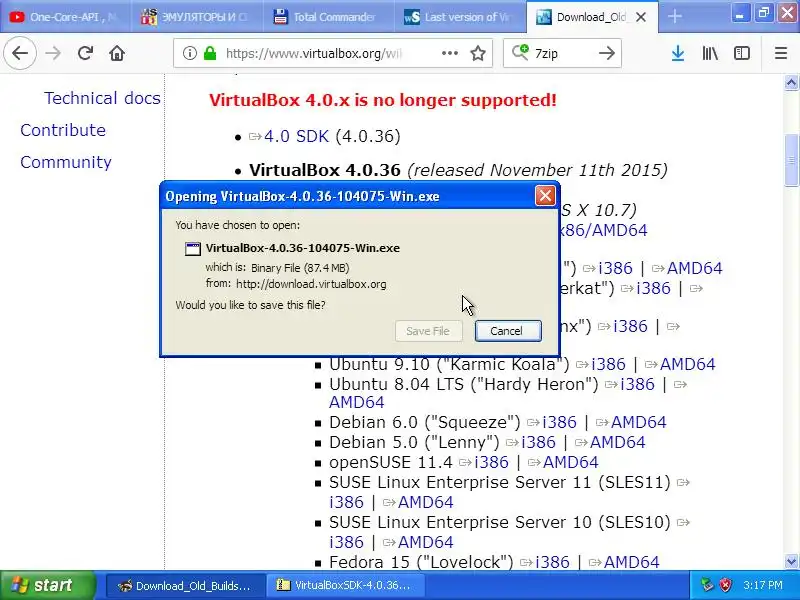Click AMD64 link for Debian 6.0 Squeeze
The image size is (800, 600).
click(638, 422)
